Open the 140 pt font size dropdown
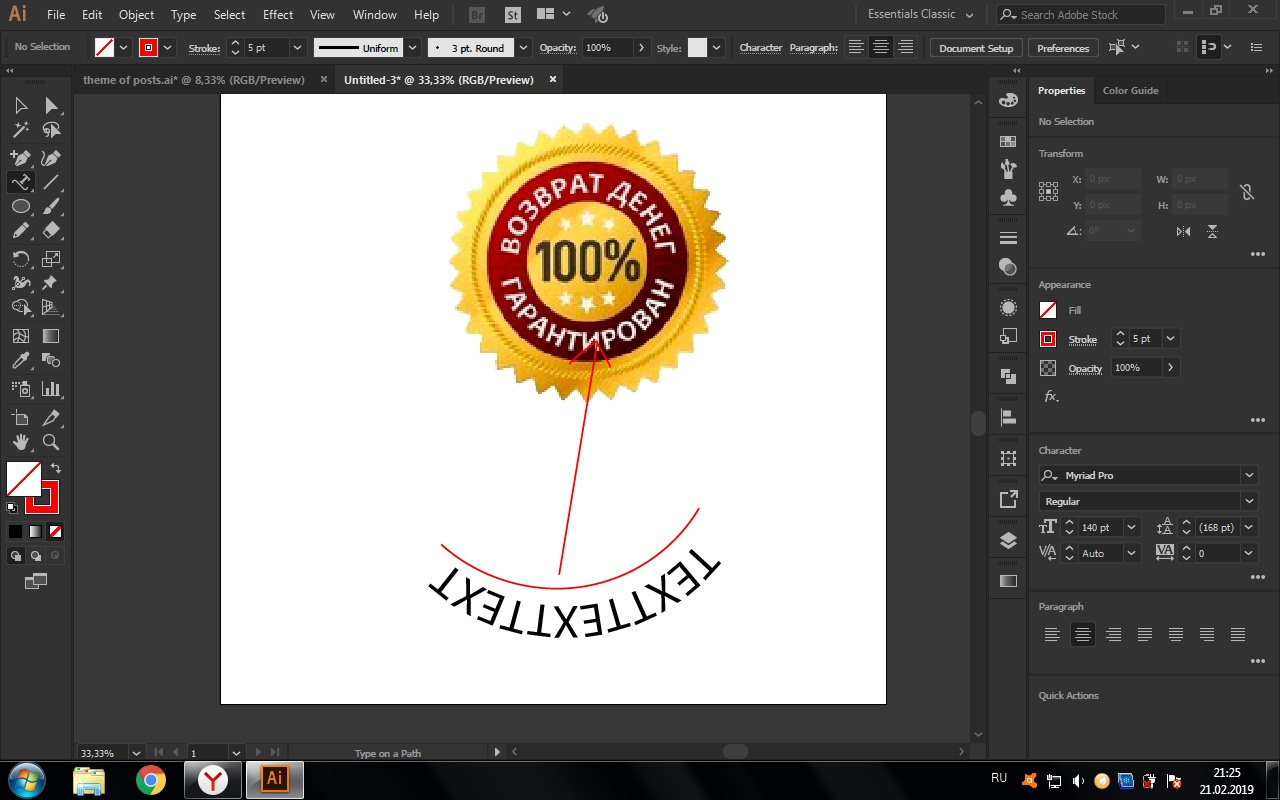 [x=1132, y=527]
